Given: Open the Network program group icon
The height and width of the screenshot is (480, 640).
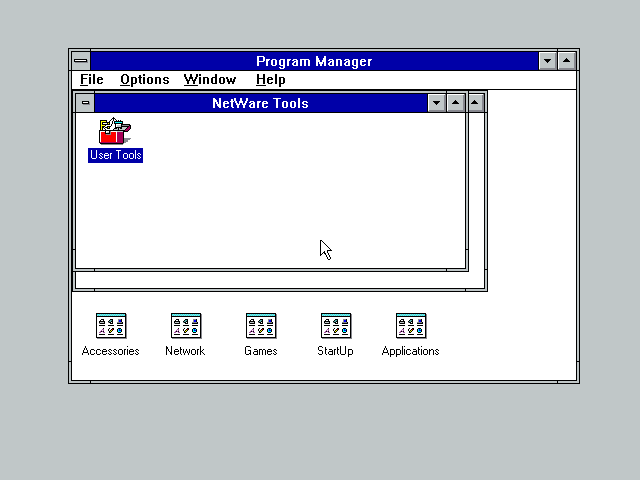Looking at the screenshot, I should 186,326.
